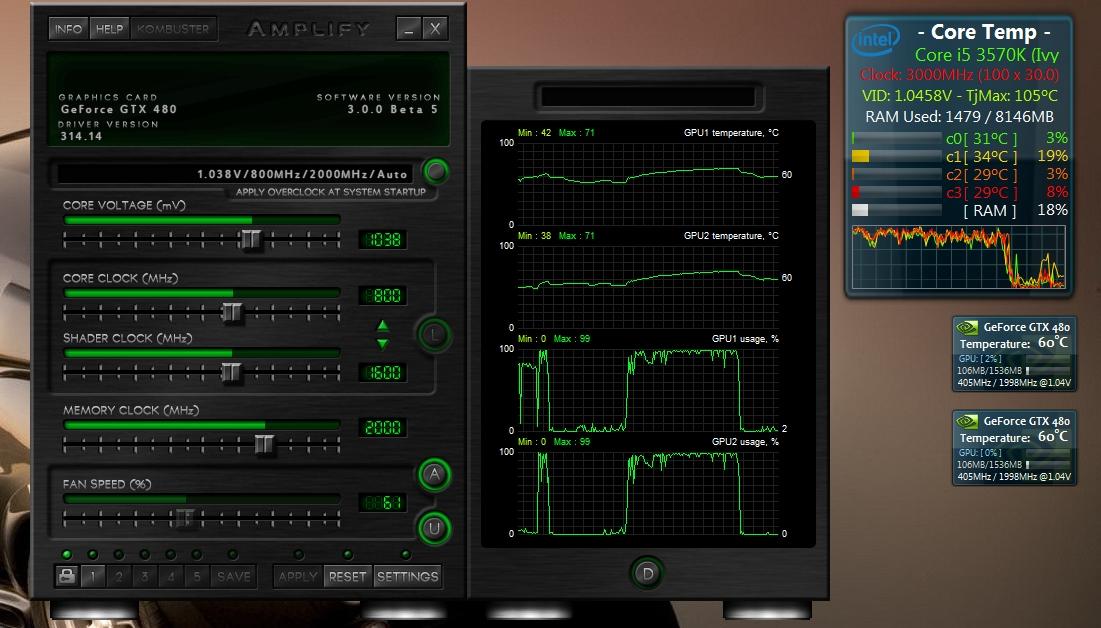The width and height of the screenshot is (1101, 628).
Task: Select profile slot 1
Action: point(93,577)
